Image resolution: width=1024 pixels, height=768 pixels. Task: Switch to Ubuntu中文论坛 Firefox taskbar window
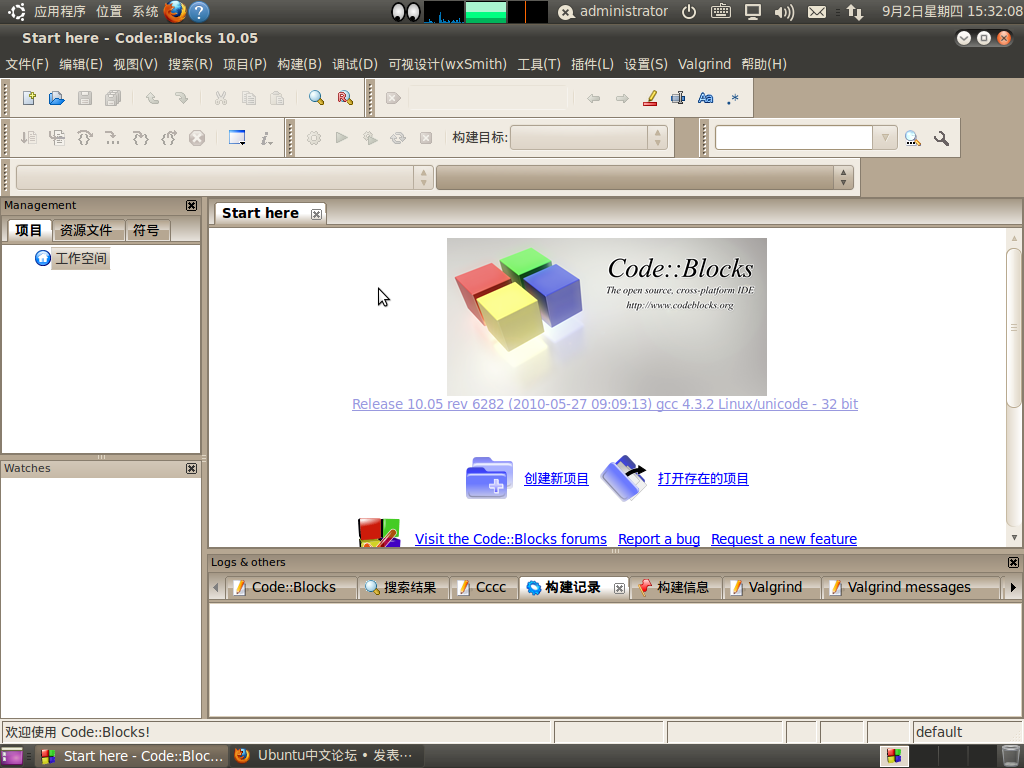pyautogui.click(x=325, y=756)
